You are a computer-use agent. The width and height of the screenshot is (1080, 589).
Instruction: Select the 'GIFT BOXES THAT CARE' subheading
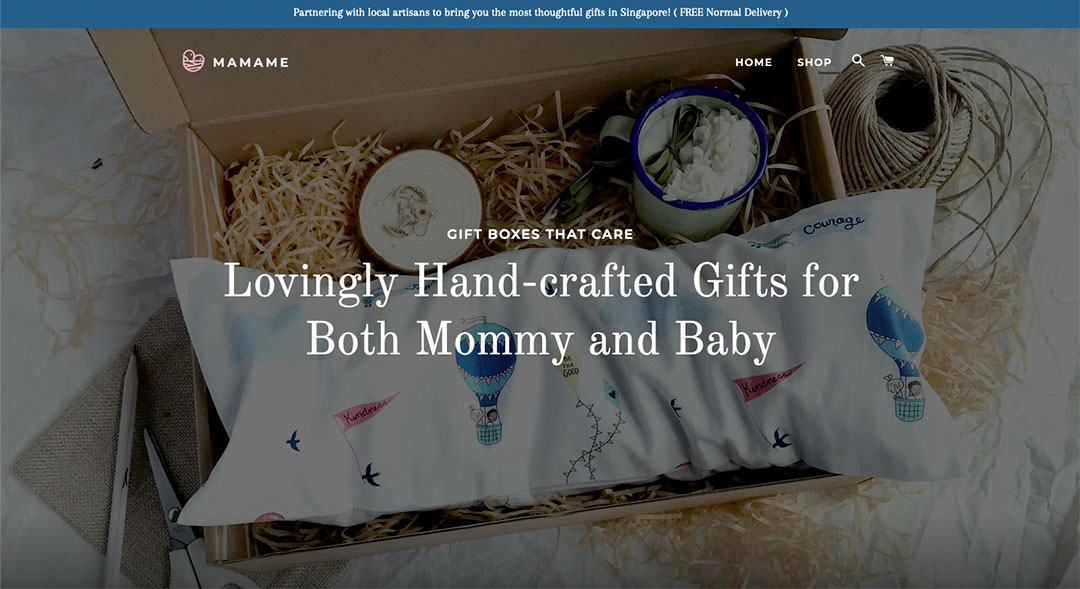[540, 234]
